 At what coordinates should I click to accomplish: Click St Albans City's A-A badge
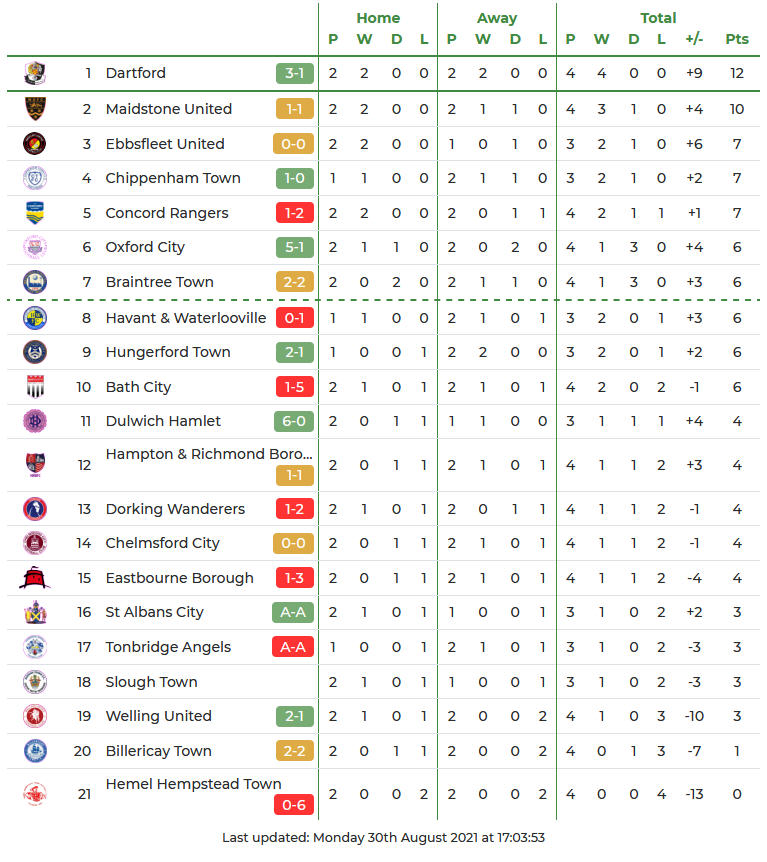[292, 612]
